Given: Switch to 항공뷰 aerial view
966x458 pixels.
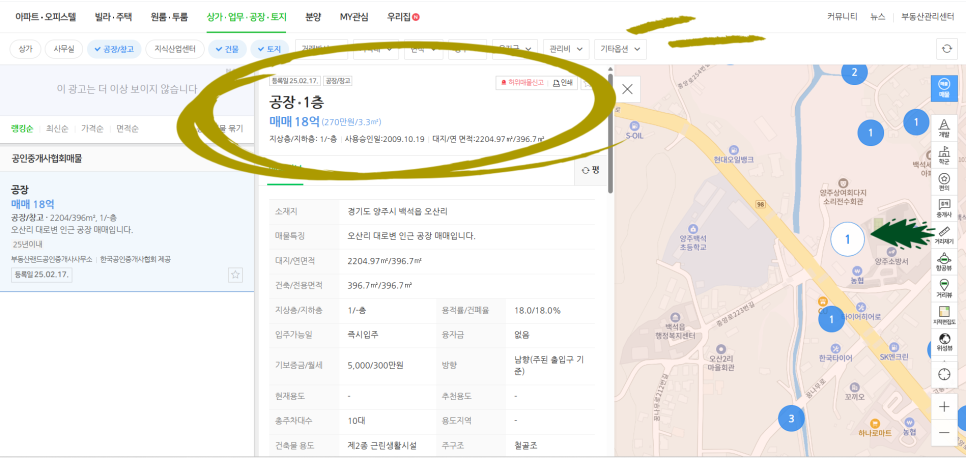Looking at the screenshot, I should click(x=943, y=263).
